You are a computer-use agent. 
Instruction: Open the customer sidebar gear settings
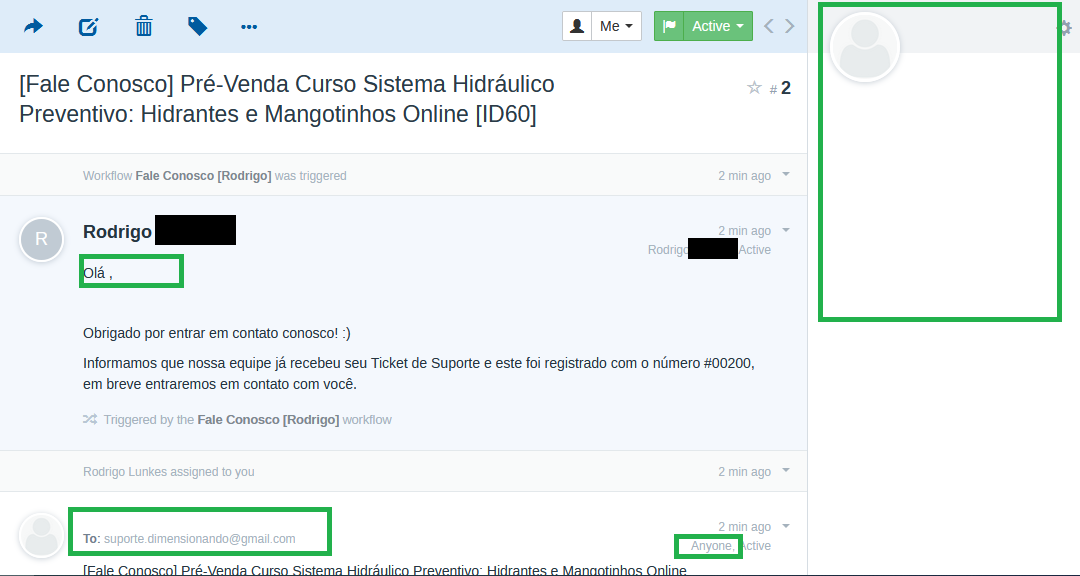click(1065, 28)
